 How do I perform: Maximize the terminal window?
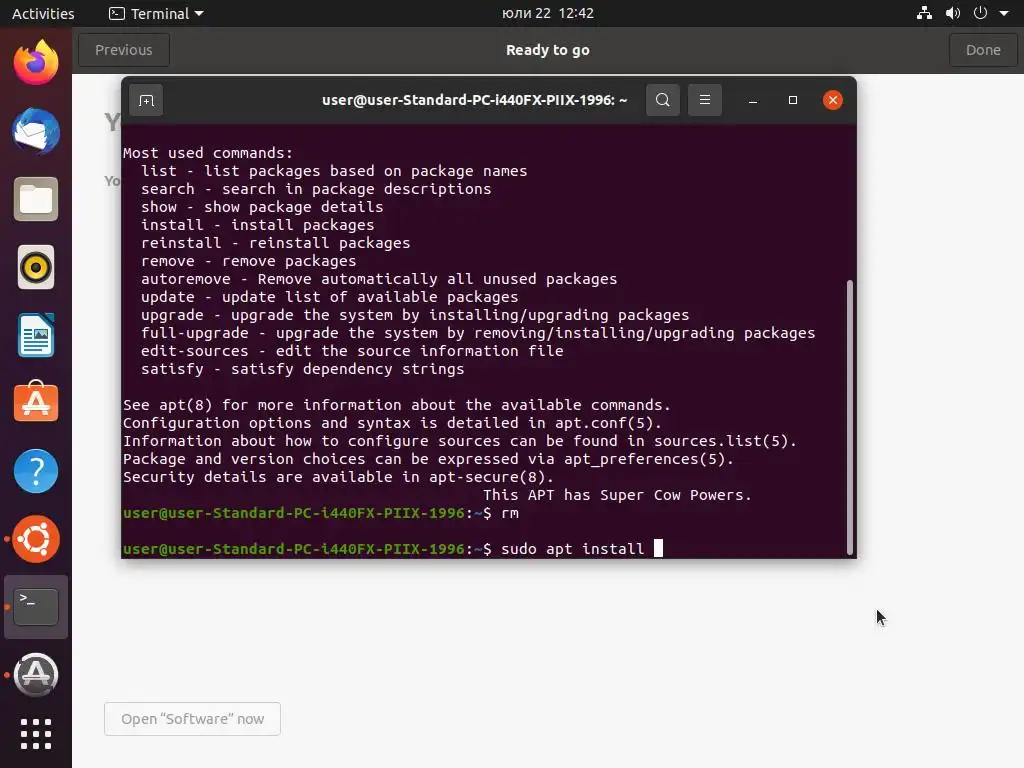click(x=793, y=100)
